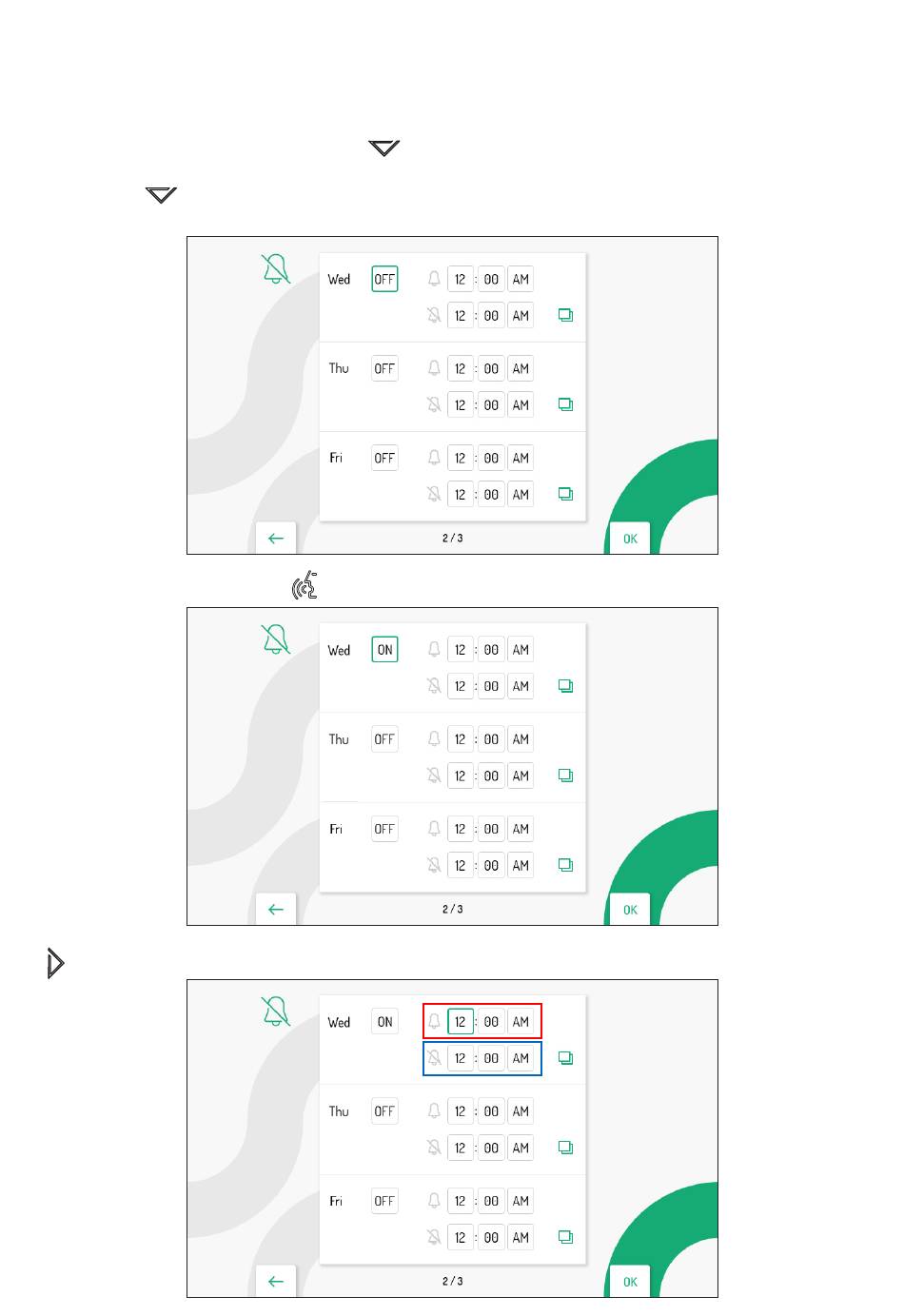Click the voice command icon between the screens
Screen dimensions: 904x1316
click(305, 586)
